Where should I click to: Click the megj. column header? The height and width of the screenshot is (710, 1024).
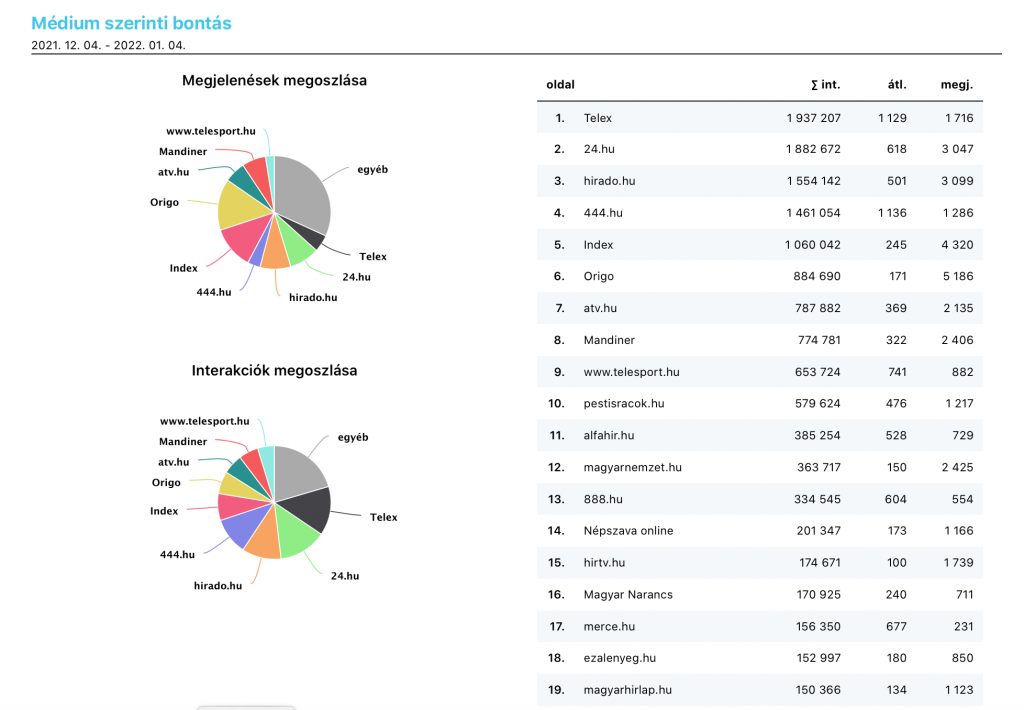(x=957, y=85)
